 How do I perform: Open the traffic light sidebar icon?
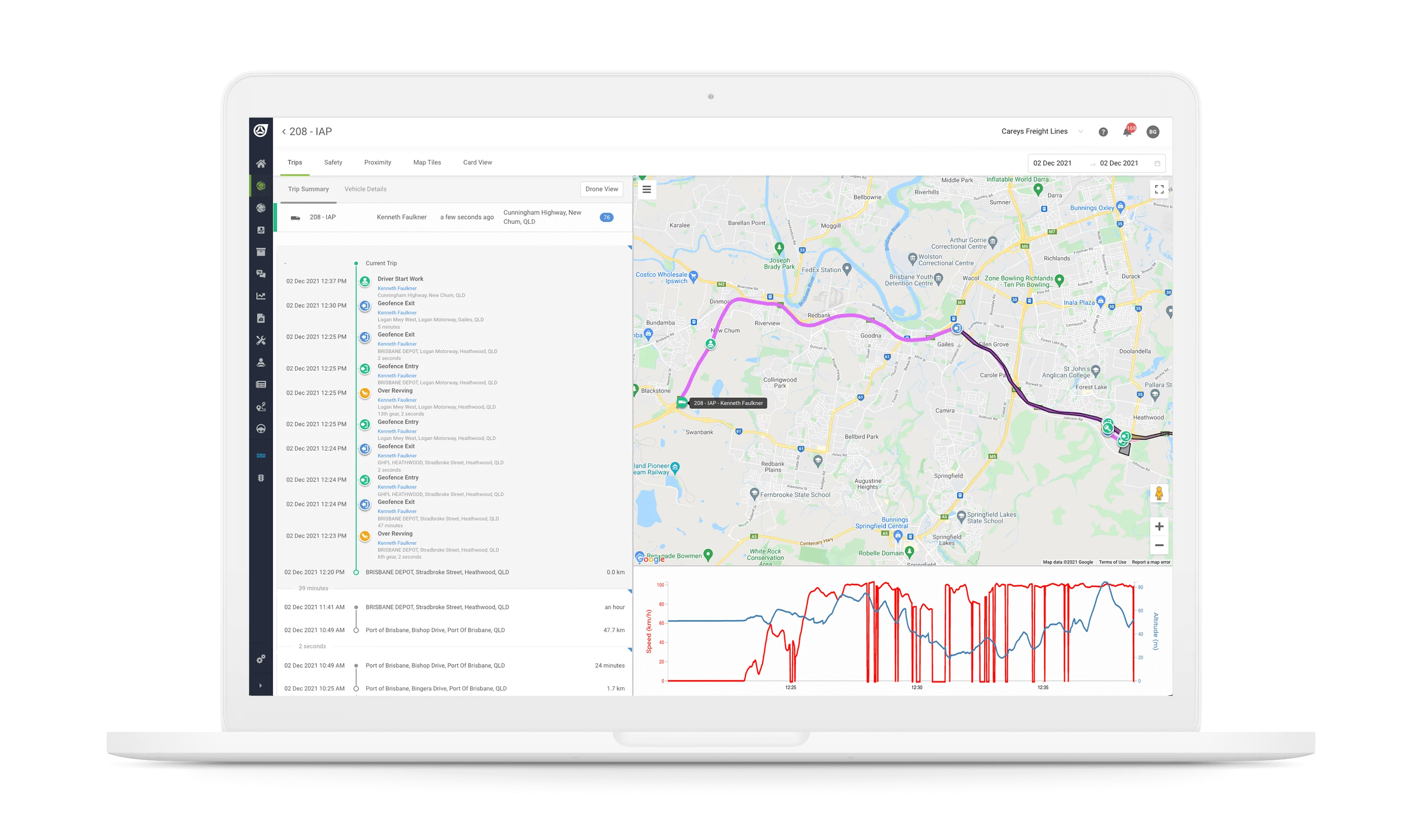[260, 478]
